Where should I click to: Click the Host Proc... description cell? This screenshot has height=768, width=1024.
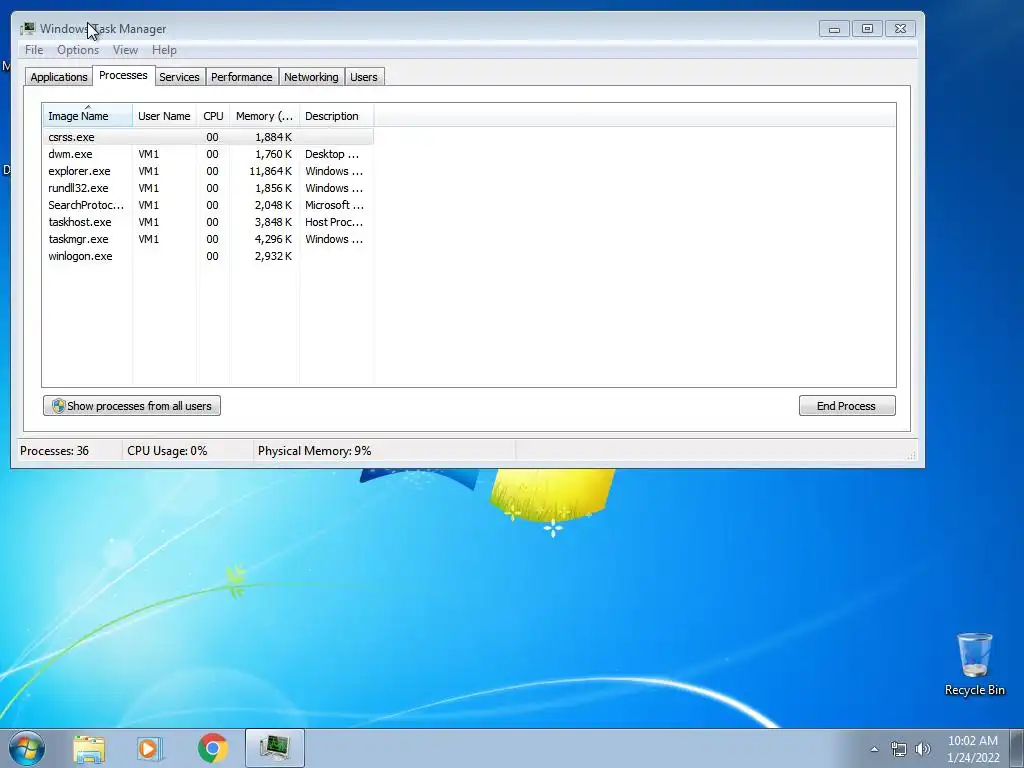[334, 222]
